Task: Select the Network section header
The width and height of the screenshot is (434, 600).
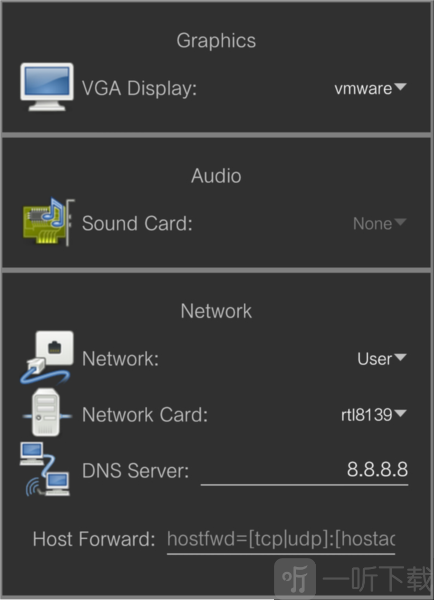Action: pos(216,311)
